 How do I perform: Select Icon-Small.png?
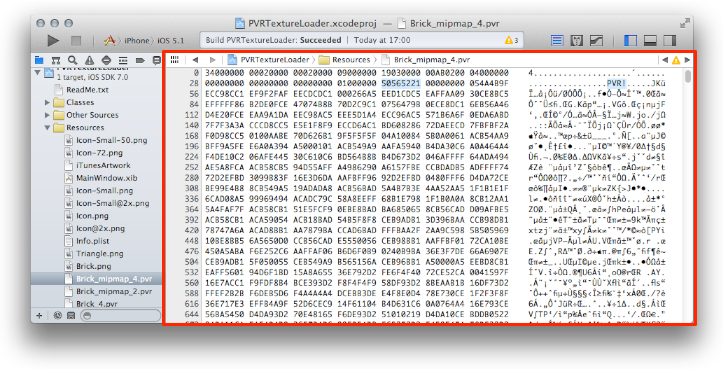pos(104,190)
